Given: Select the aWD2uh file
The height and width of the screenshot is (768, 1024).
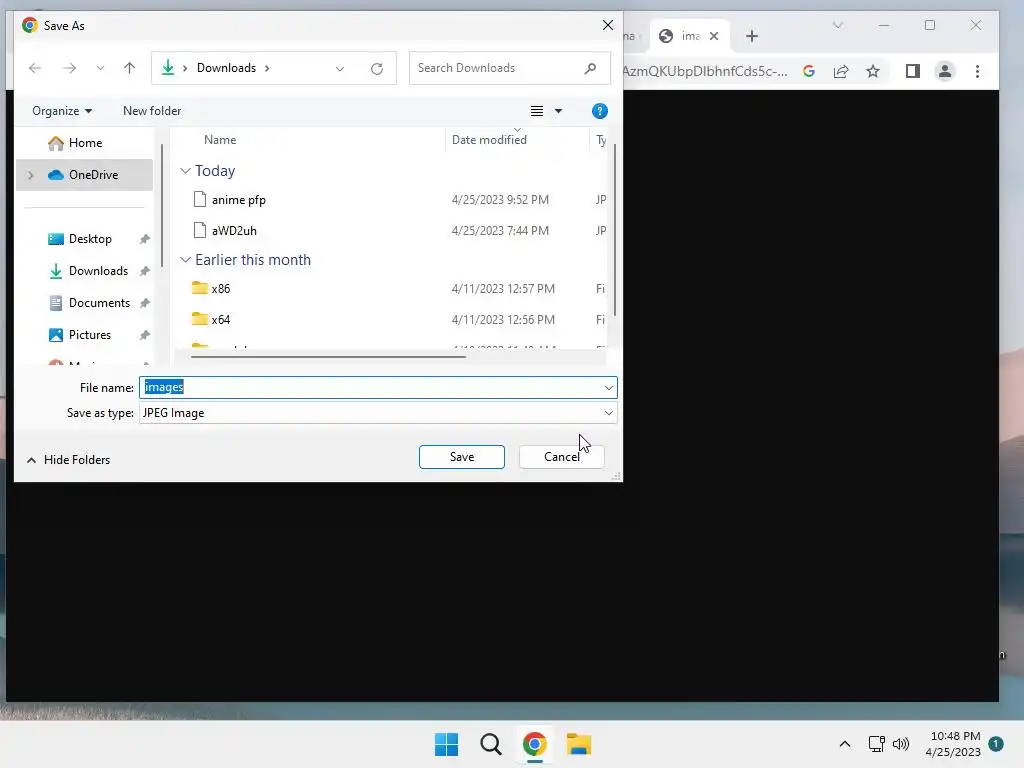Looking at the screenshot, I should coord(234,231).
